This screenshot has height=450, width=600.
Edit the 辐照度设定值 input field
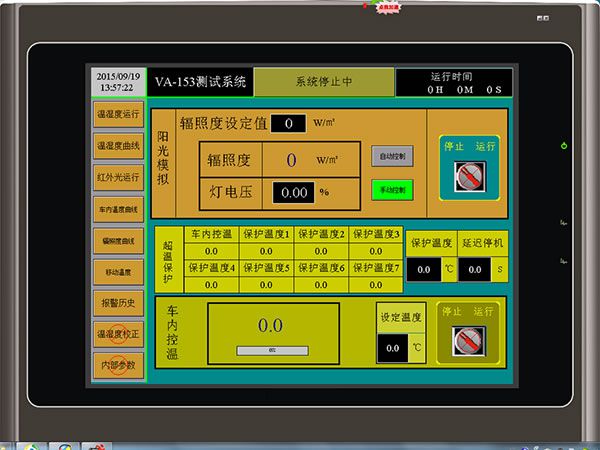coord(289,123)
